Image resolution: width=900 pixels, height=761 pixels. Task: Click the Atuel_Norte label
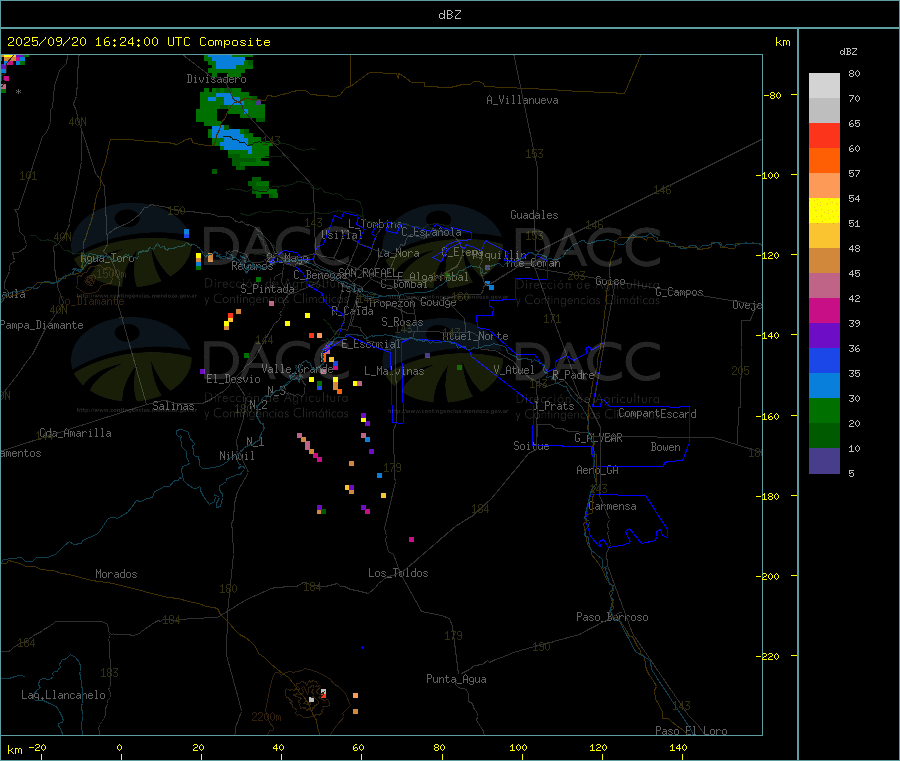475,336
